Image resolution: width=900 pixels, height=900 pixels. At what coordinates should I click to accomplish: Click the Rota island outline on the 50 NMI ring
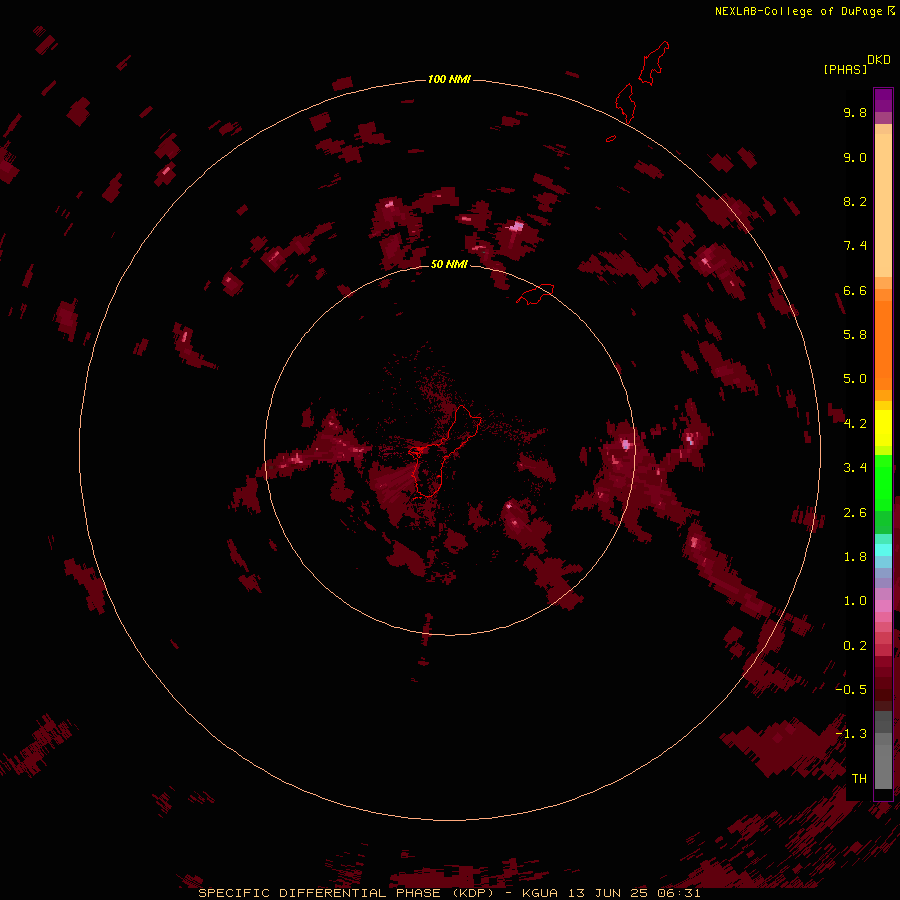click(536, 294)
